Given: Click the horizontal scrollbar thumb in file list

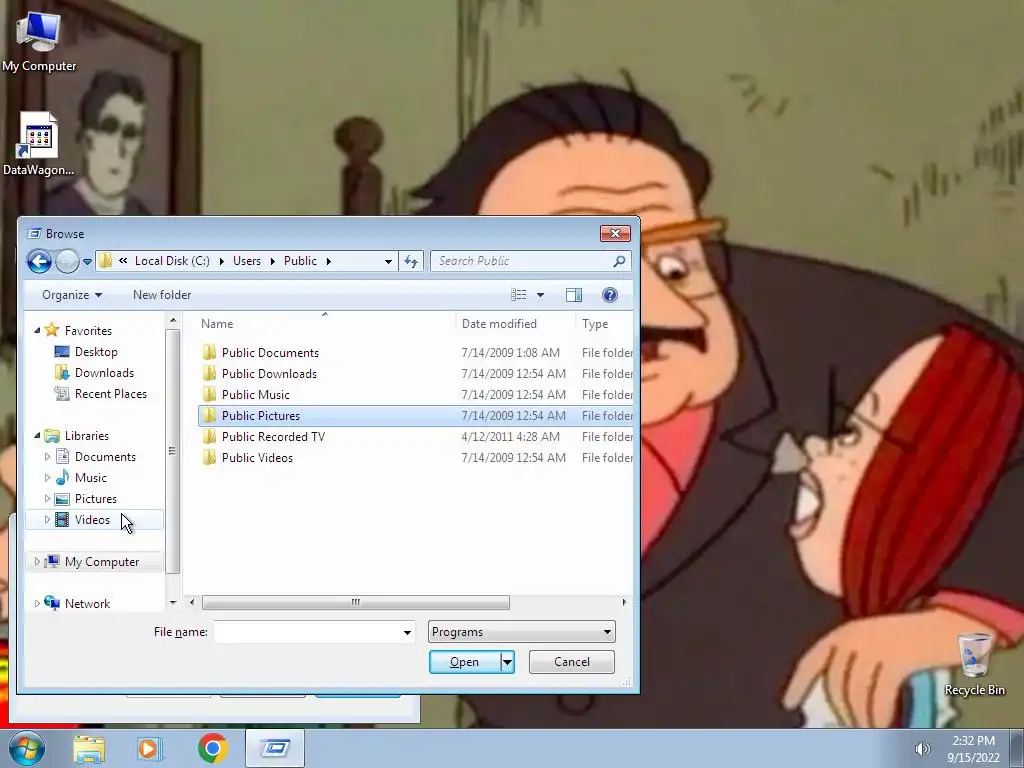Looking at the screenshot, I should tap(355, 602).
